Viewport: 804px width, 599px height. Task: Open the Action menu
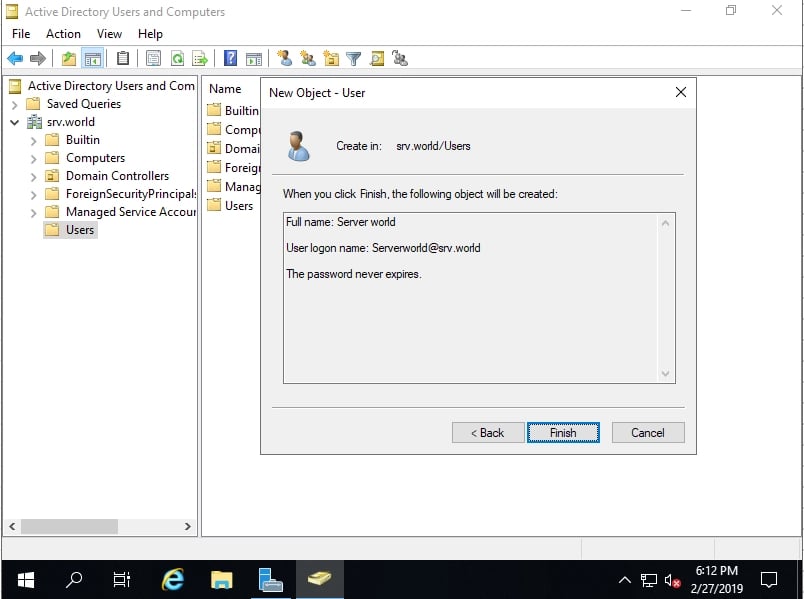pyautogui.click(x=63, y=34)
